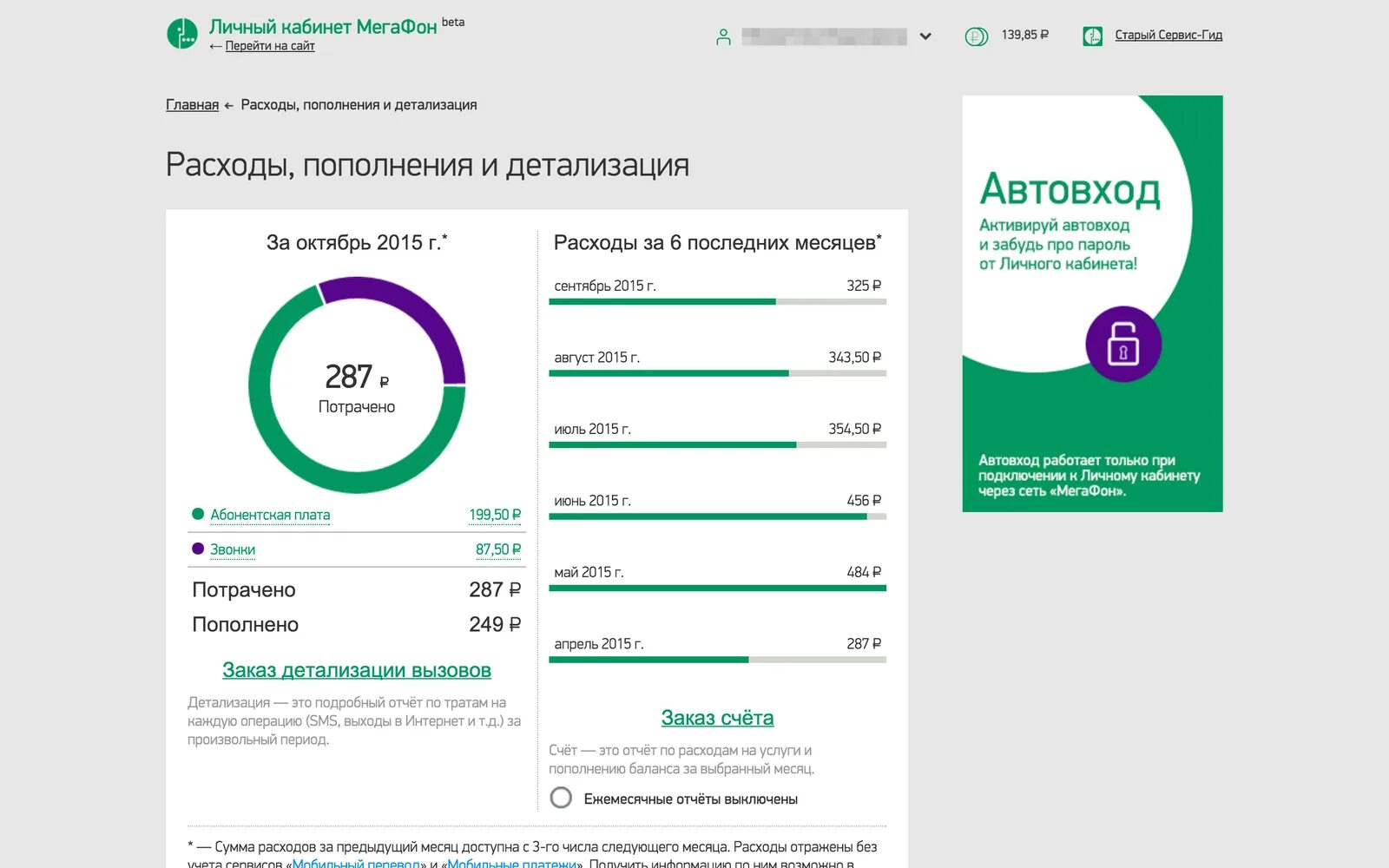Open Мобильные платежи footnote link
The image size is (1389, 868).
pos(512,864)
